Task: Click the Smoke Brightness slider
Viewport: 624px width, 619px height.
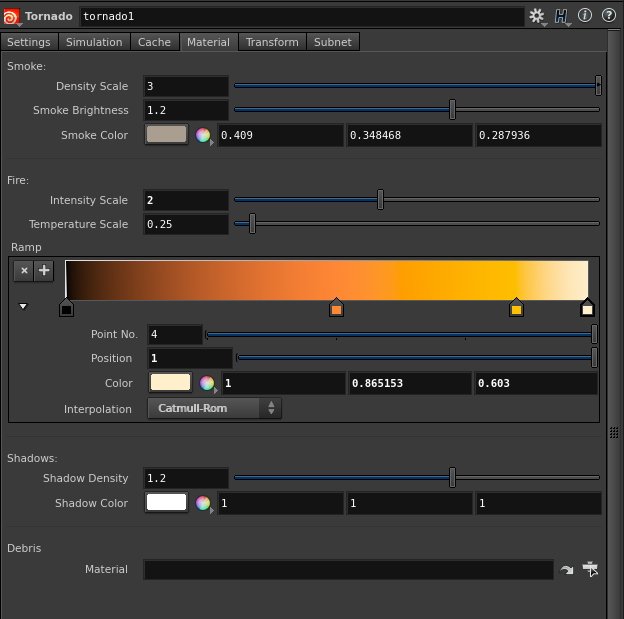Action: pyautogui.click(x=417, y=109)
